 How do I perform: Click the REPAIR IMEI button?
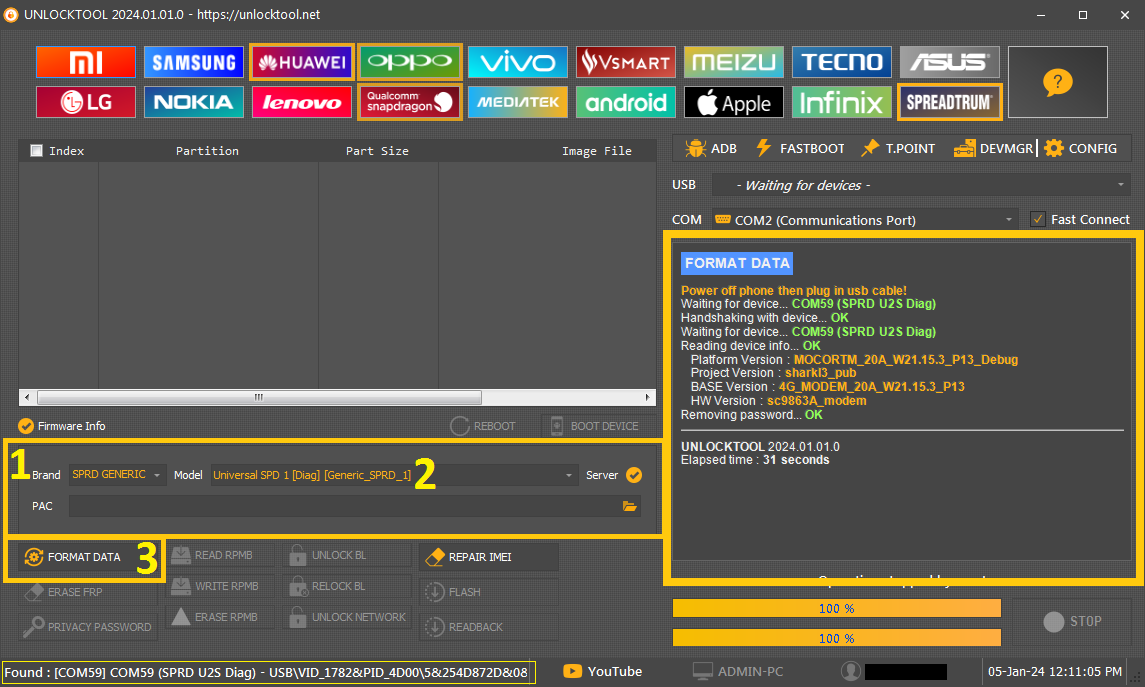click(489, 557)
